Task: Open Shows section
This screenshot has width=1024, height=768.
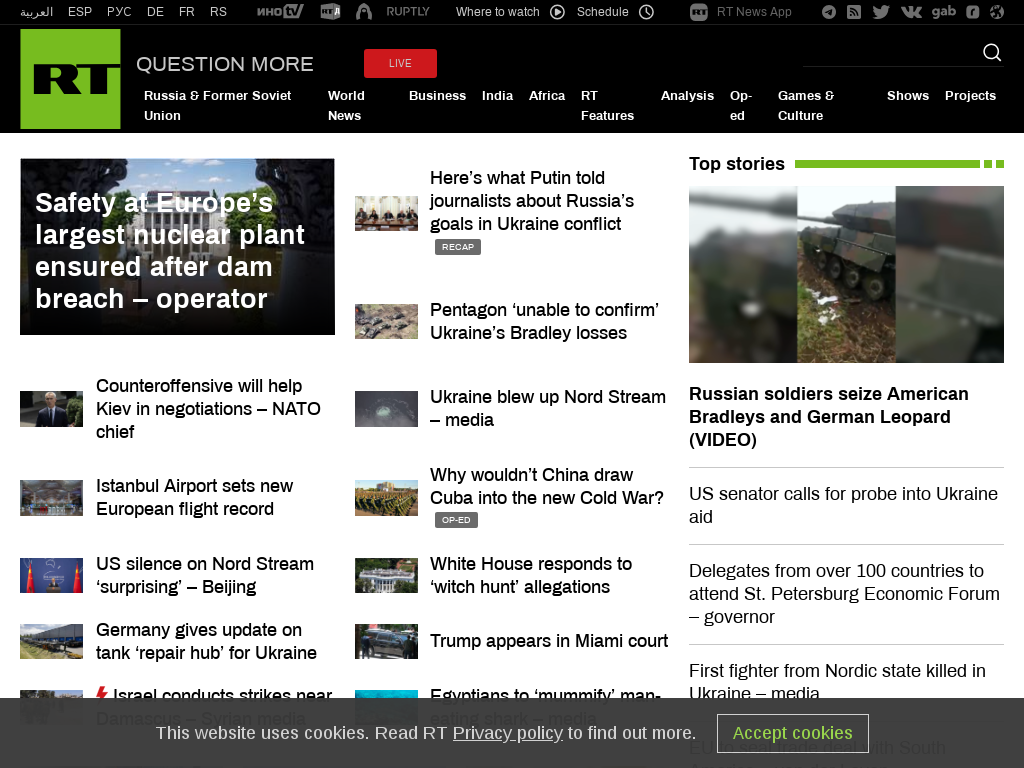Action: (908, 95)
